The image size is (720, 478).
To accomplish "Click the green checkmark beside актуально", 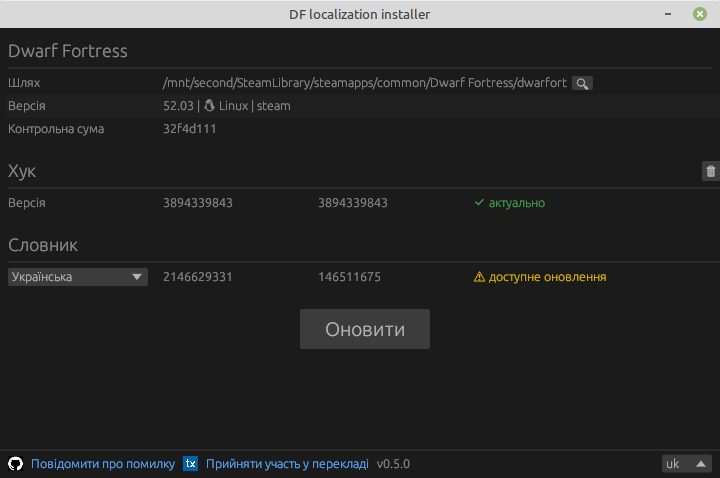I will tap(479, 202).
